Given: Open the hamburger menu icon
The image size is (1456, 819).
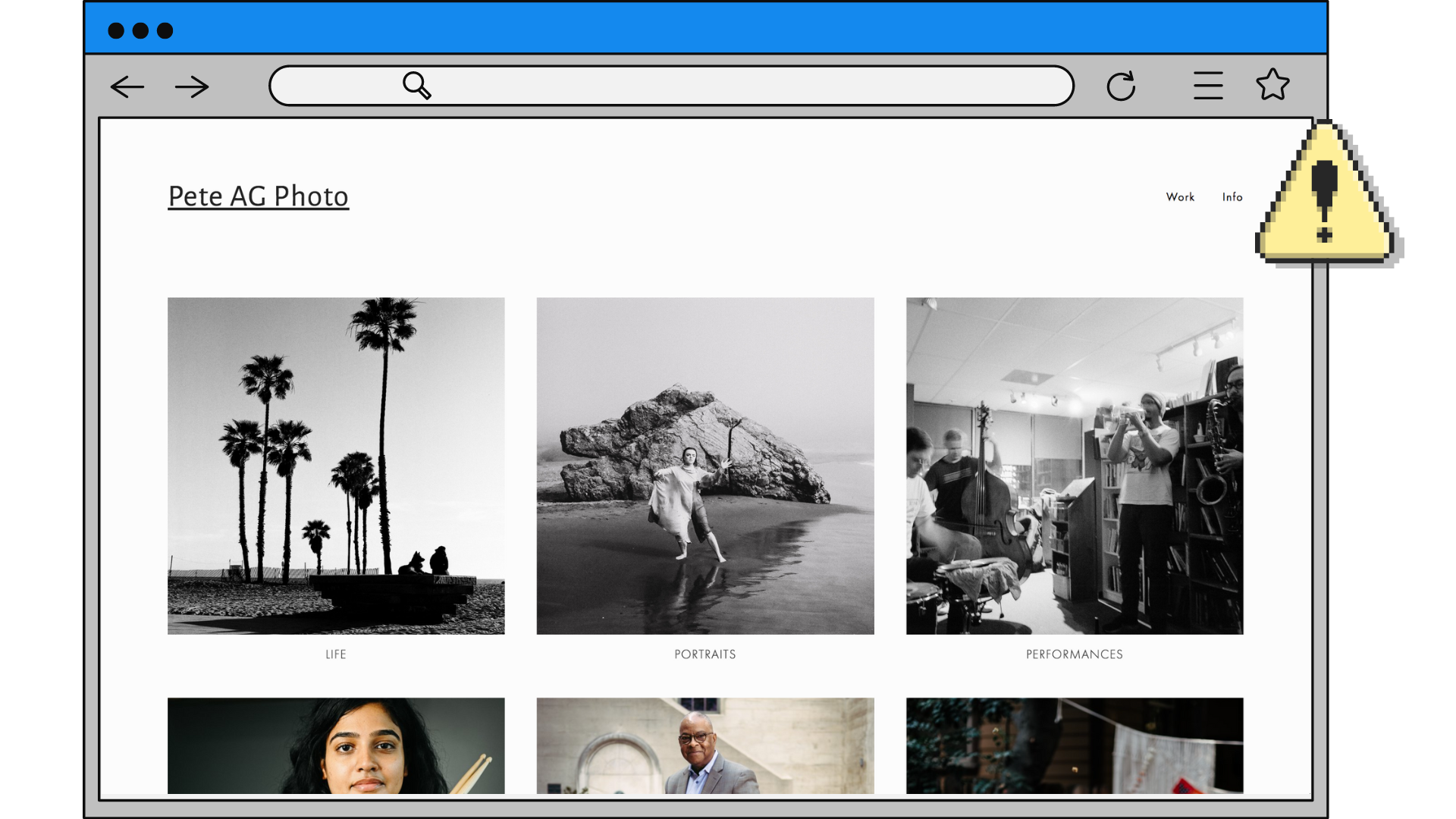Looking at the screenshot, I should 1207,86.
